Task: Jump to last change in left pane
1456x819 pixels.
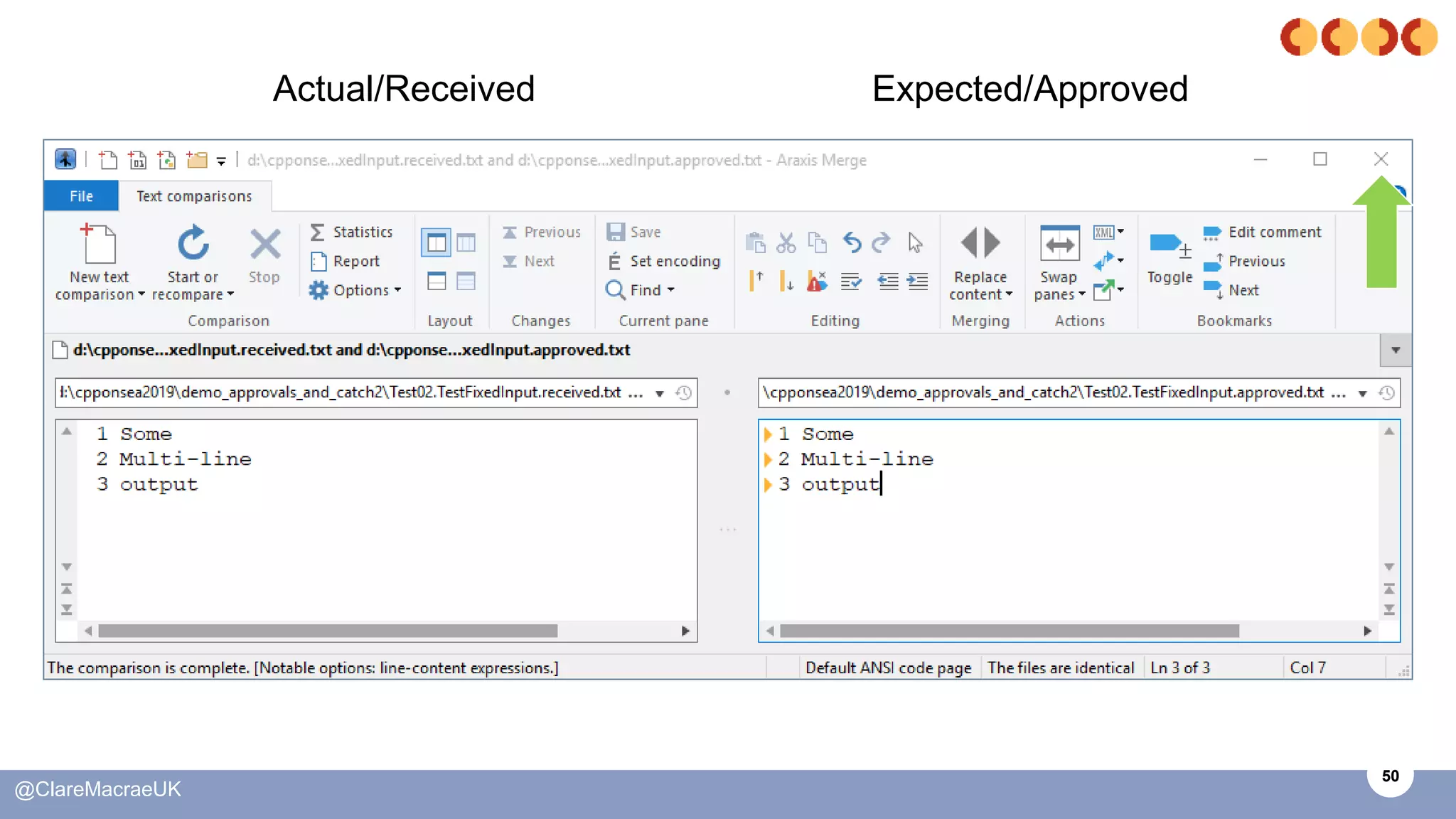Action: pos(67,610)
